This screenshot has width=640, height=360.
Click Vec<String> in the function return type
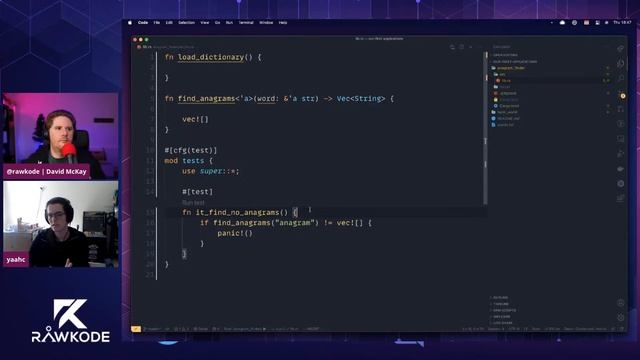tap(361, 98)
